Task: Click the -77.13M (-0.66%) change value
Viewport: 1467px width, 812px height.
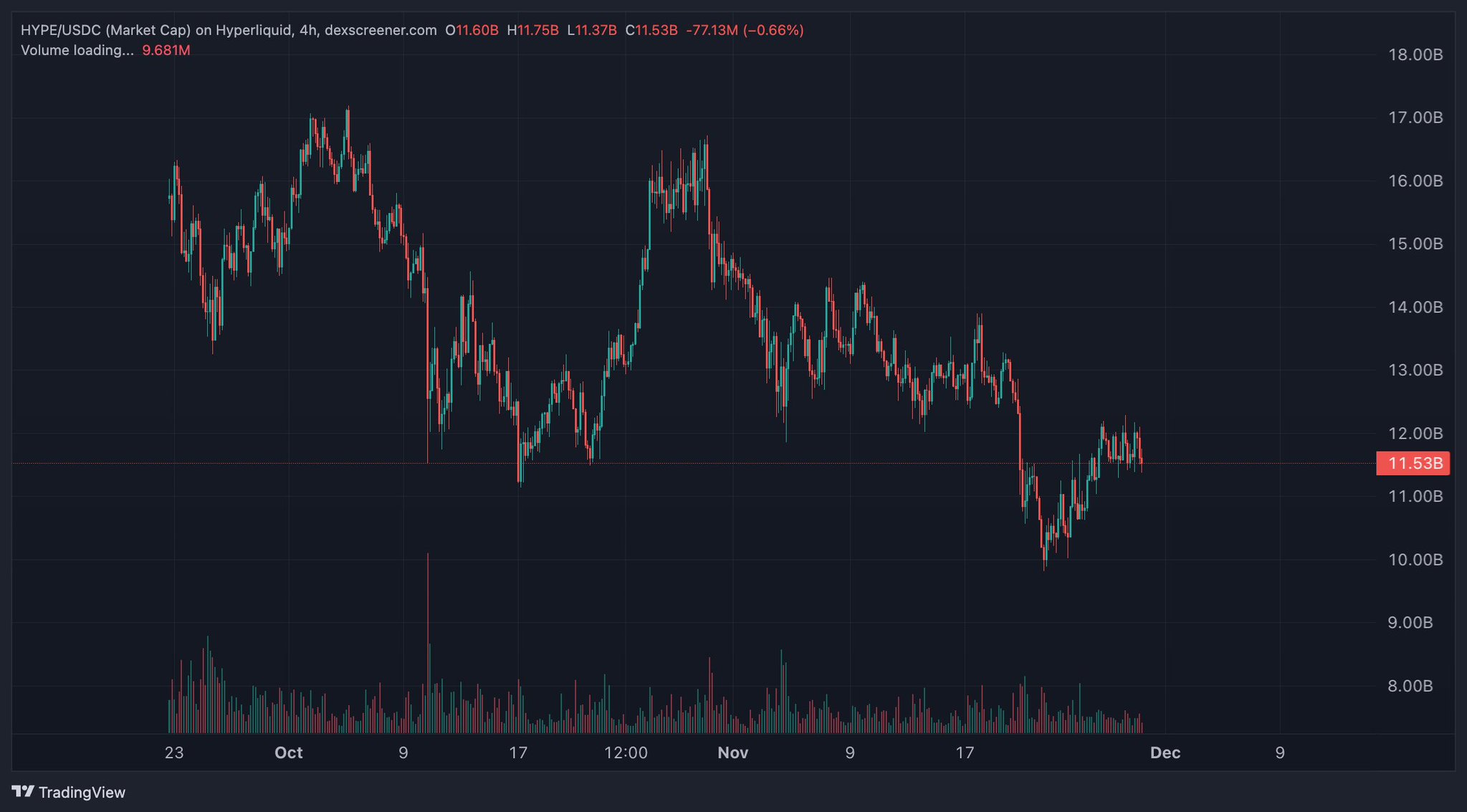Action: [x=745, y=30]
